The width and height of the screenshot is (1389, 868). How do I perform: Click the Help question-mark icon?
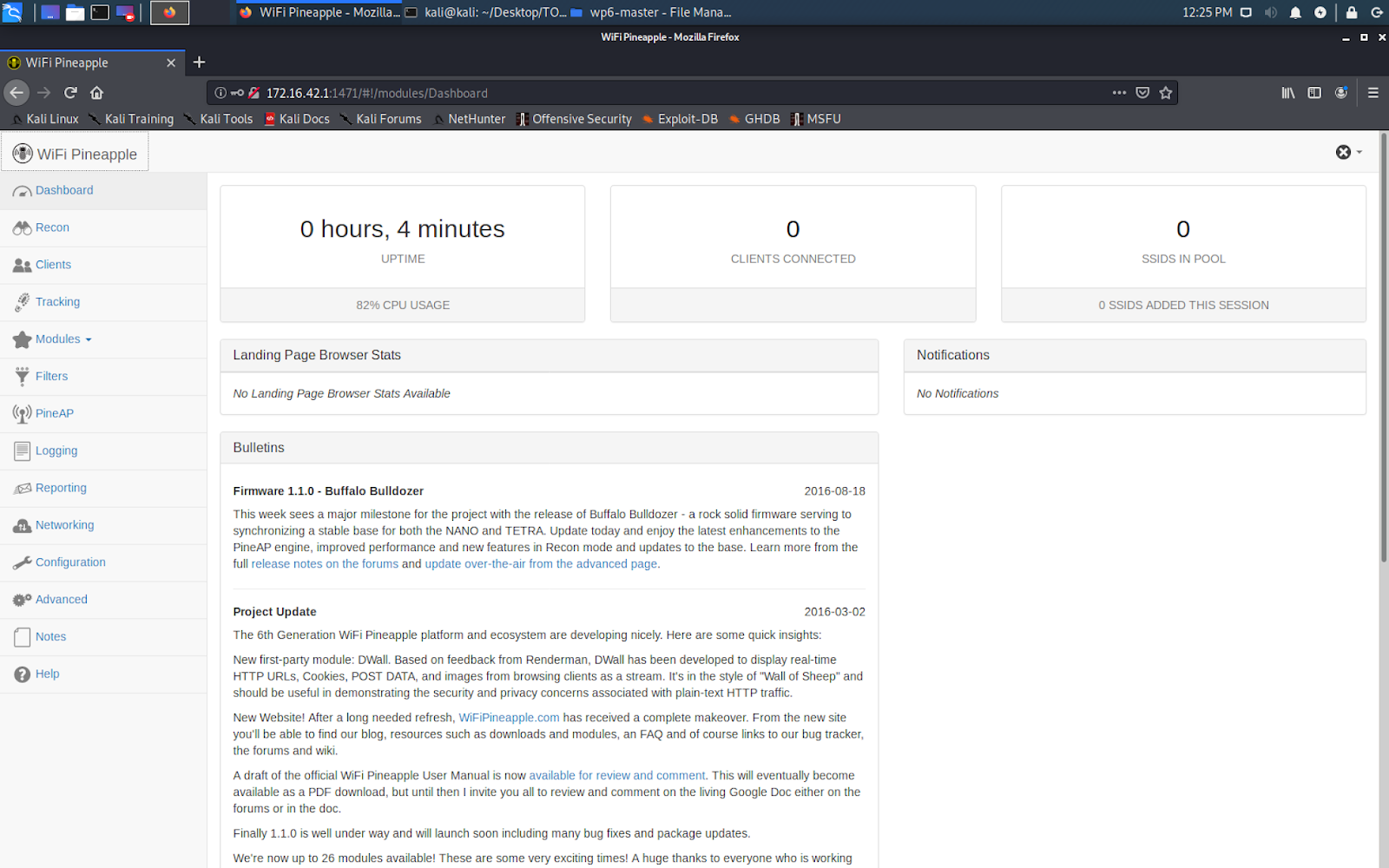[22, 674]
